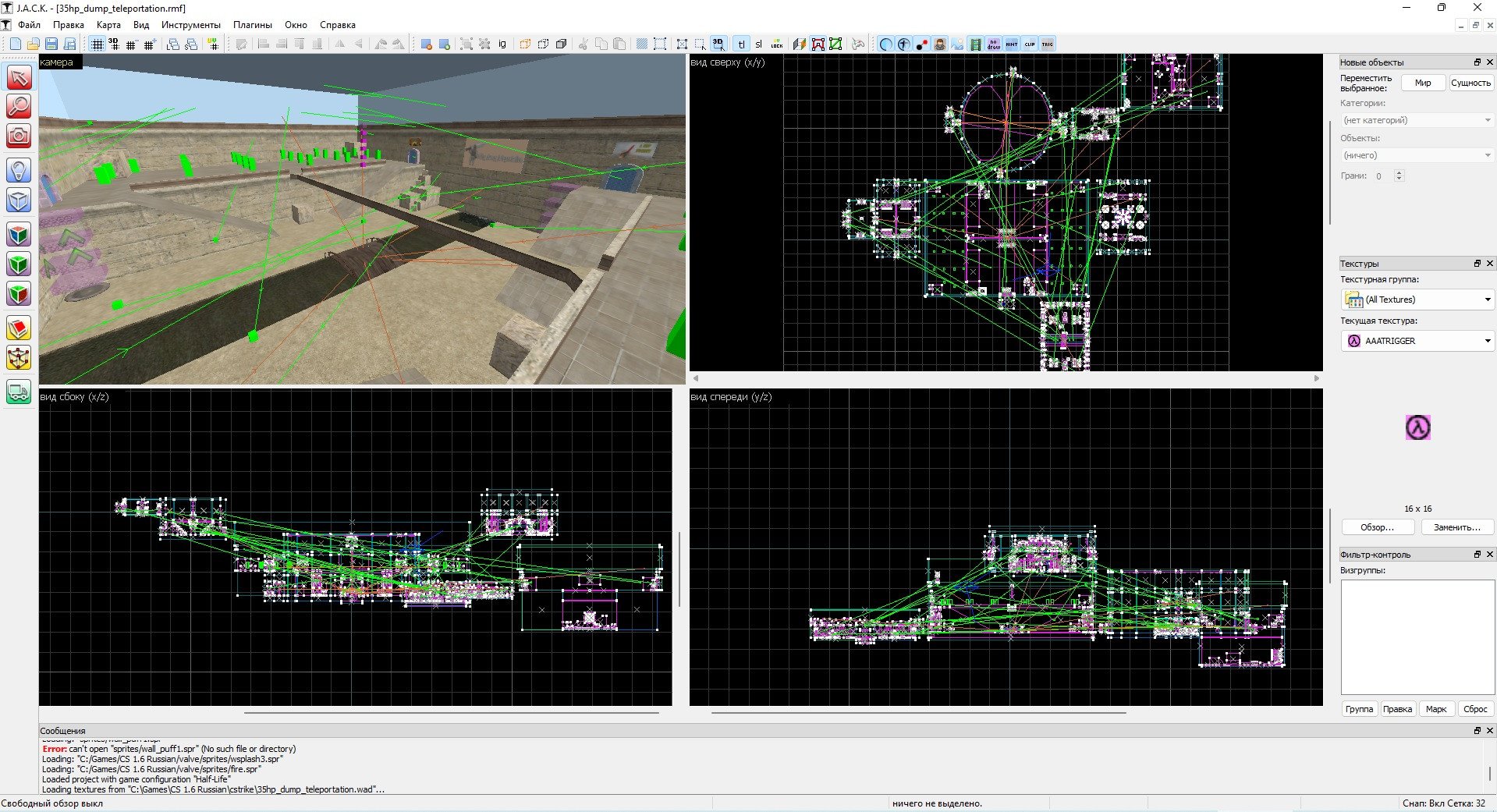
Task: Toggle the 'no draw' filter button
Action: click(x=994, y=44)
